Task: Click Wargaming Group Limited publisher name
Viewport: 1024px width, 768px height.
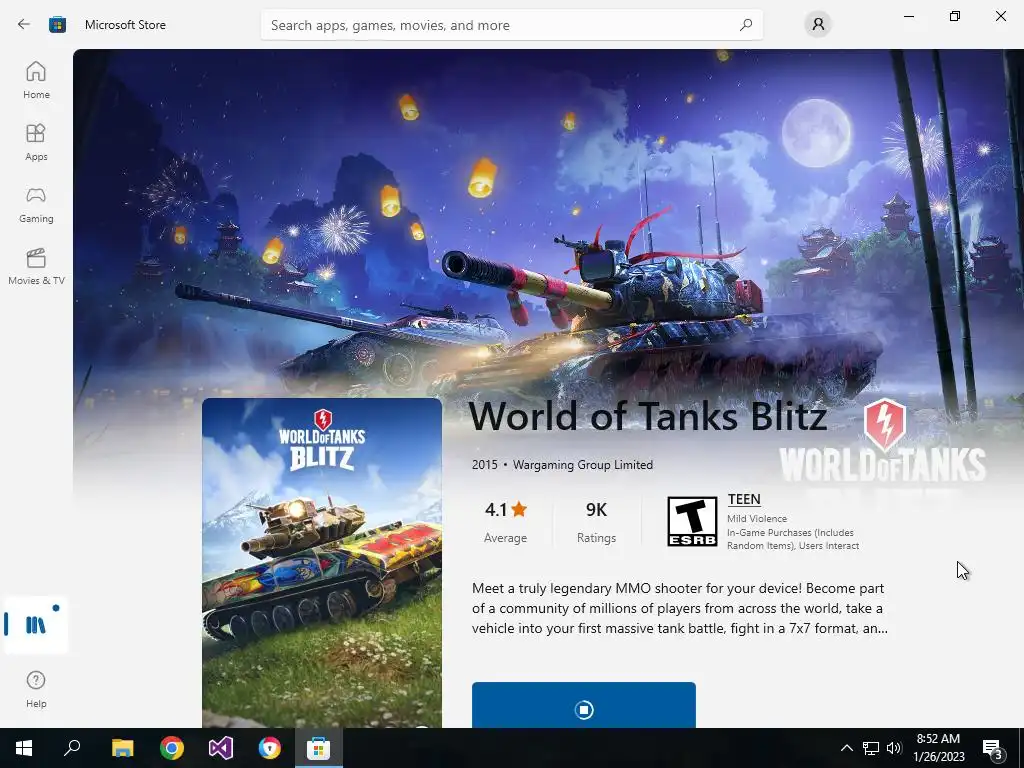Action: click(x=583, y=465)
